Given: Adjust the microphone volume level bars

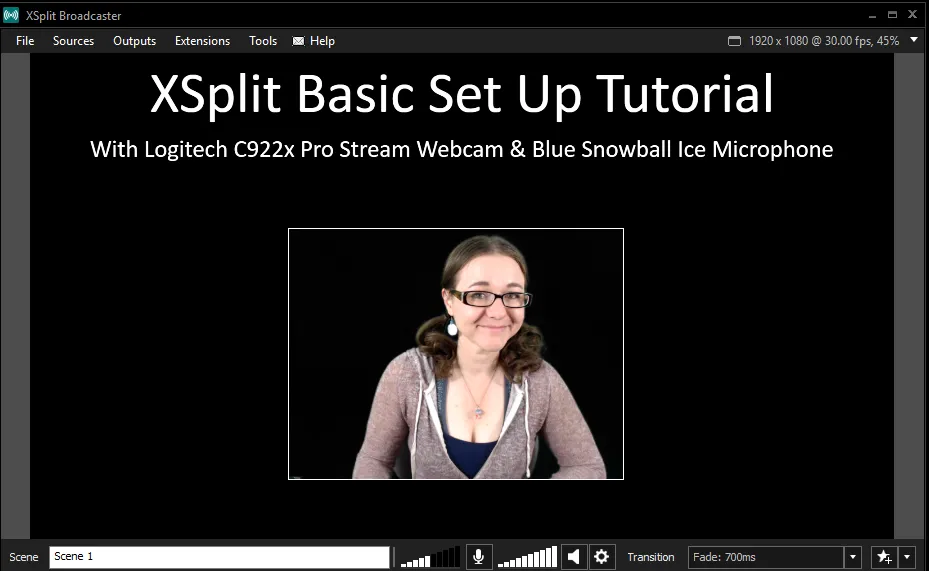Looking at the screenshot, I should tap(430, 557).
